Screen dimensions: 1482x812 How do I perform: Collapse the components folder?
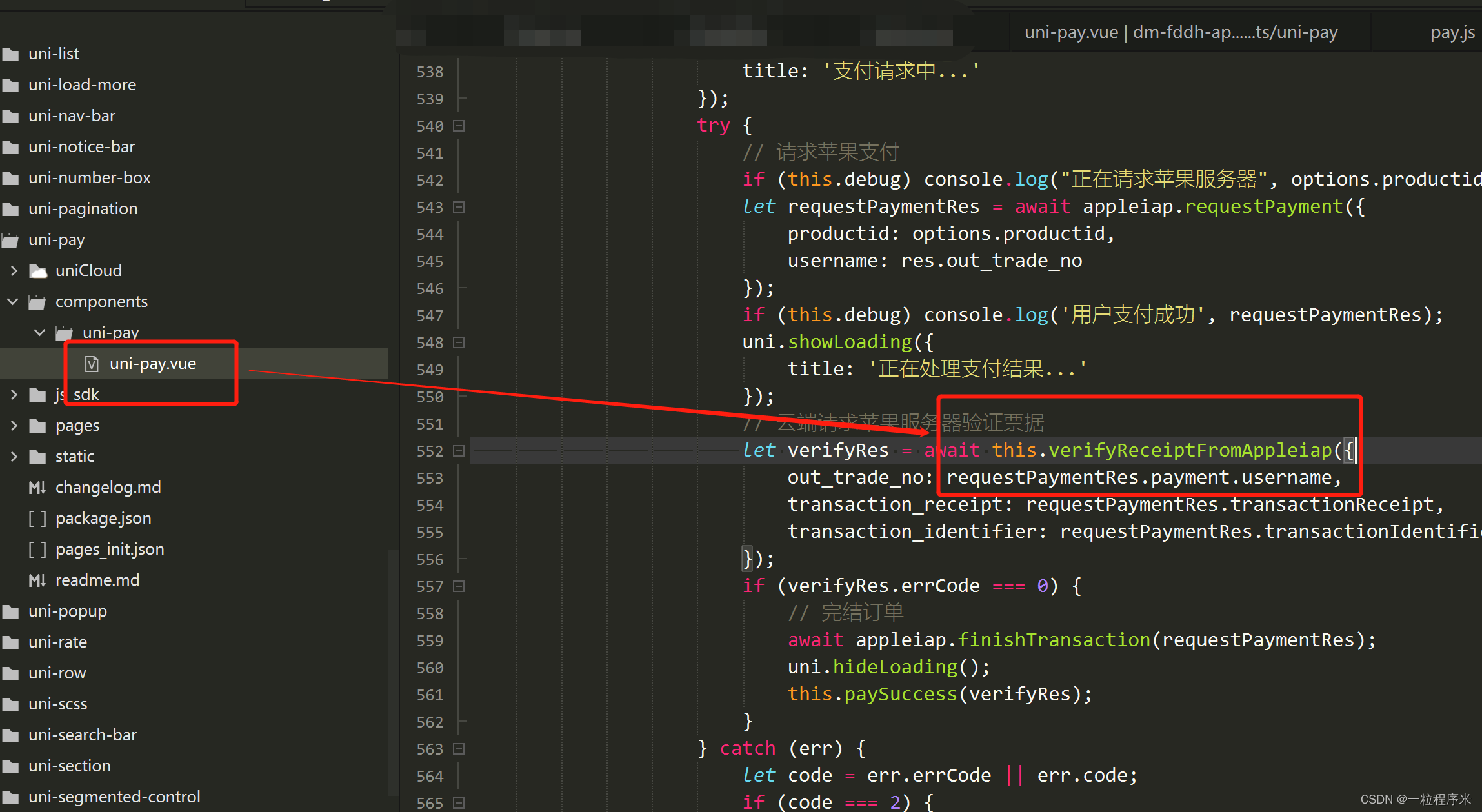[14, 302]
